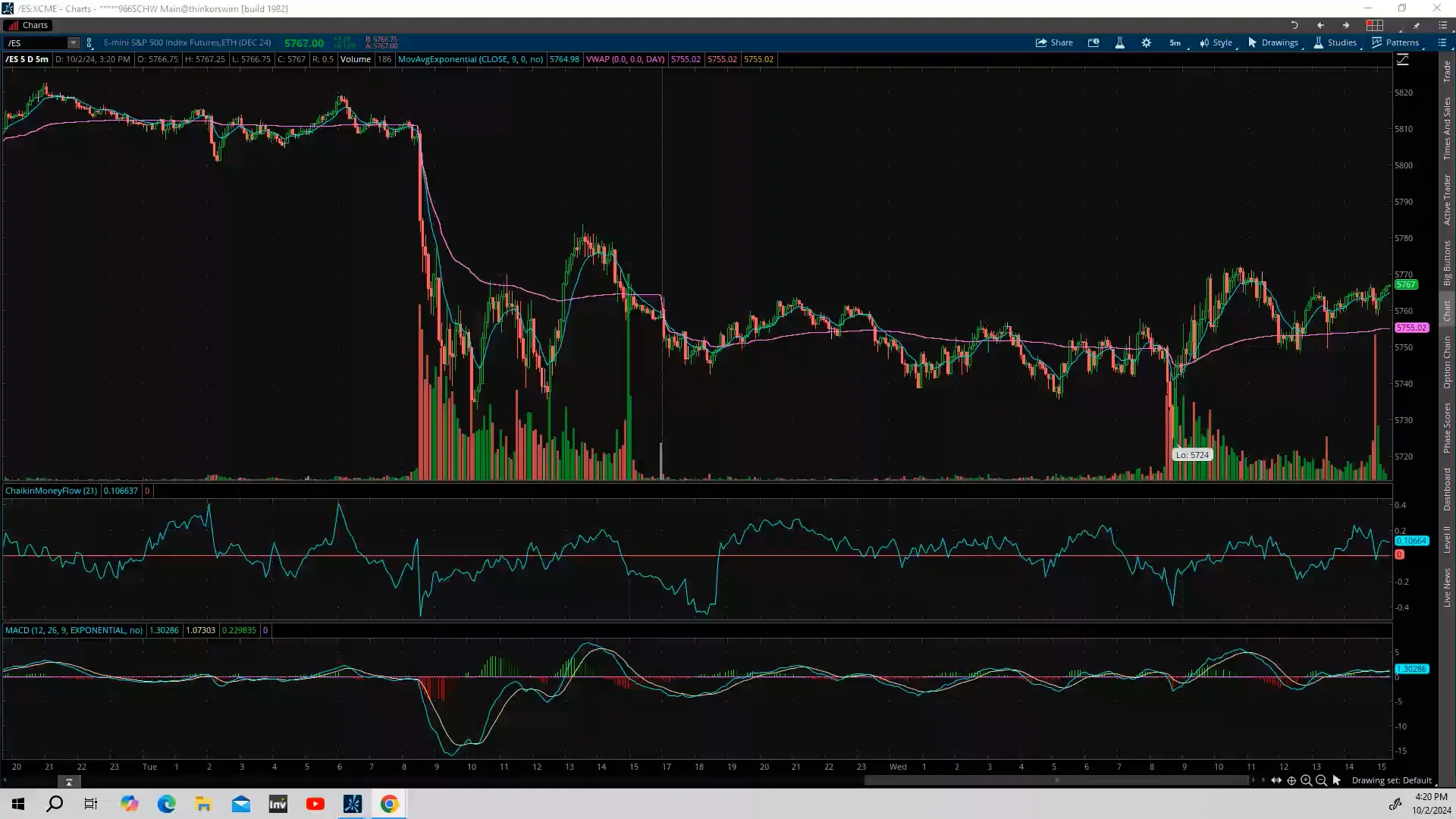Open the Active Trader side tab

tap(1447, 199)
